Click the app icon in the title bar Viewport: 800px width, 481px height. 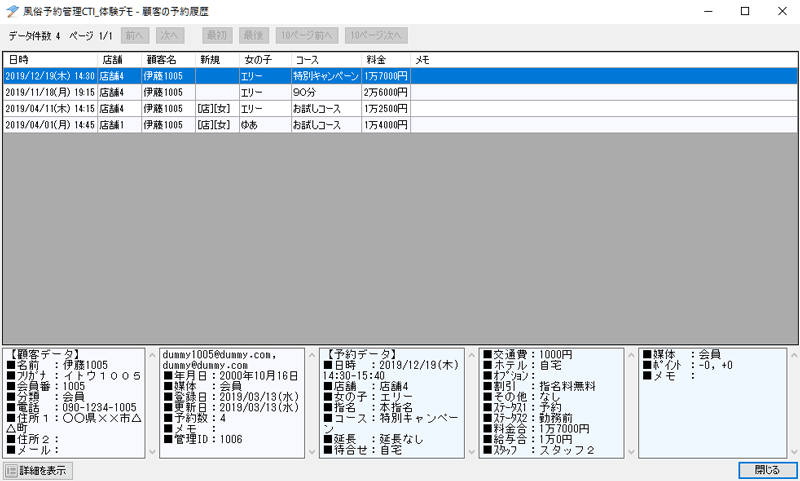click(12, 11)
